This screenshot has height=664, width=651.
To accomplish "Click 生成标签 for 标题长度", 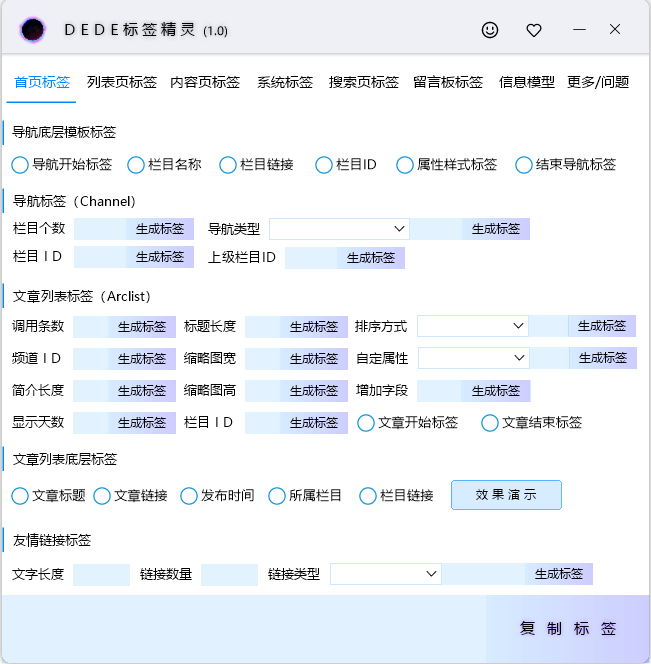I will click(313, 327).
